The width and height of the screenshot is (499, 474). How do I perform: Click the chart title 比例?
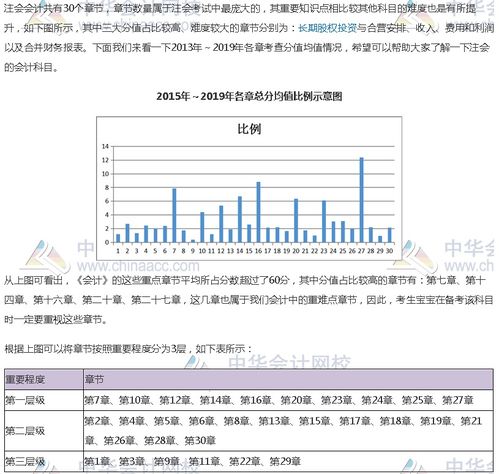(249, 129)
